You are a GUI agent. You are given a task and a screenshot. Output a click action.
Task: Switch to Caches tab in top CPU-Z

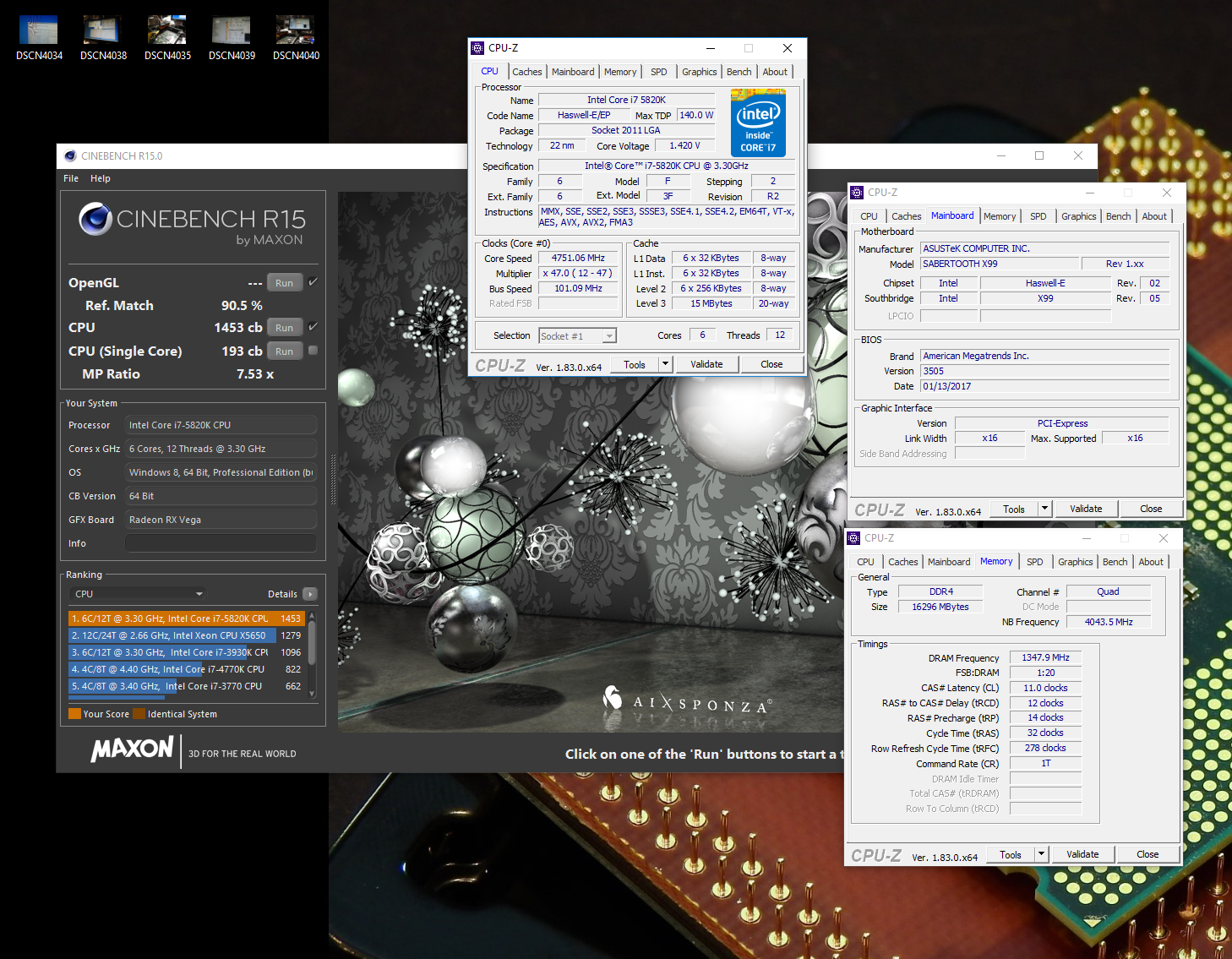pos(527,72)
